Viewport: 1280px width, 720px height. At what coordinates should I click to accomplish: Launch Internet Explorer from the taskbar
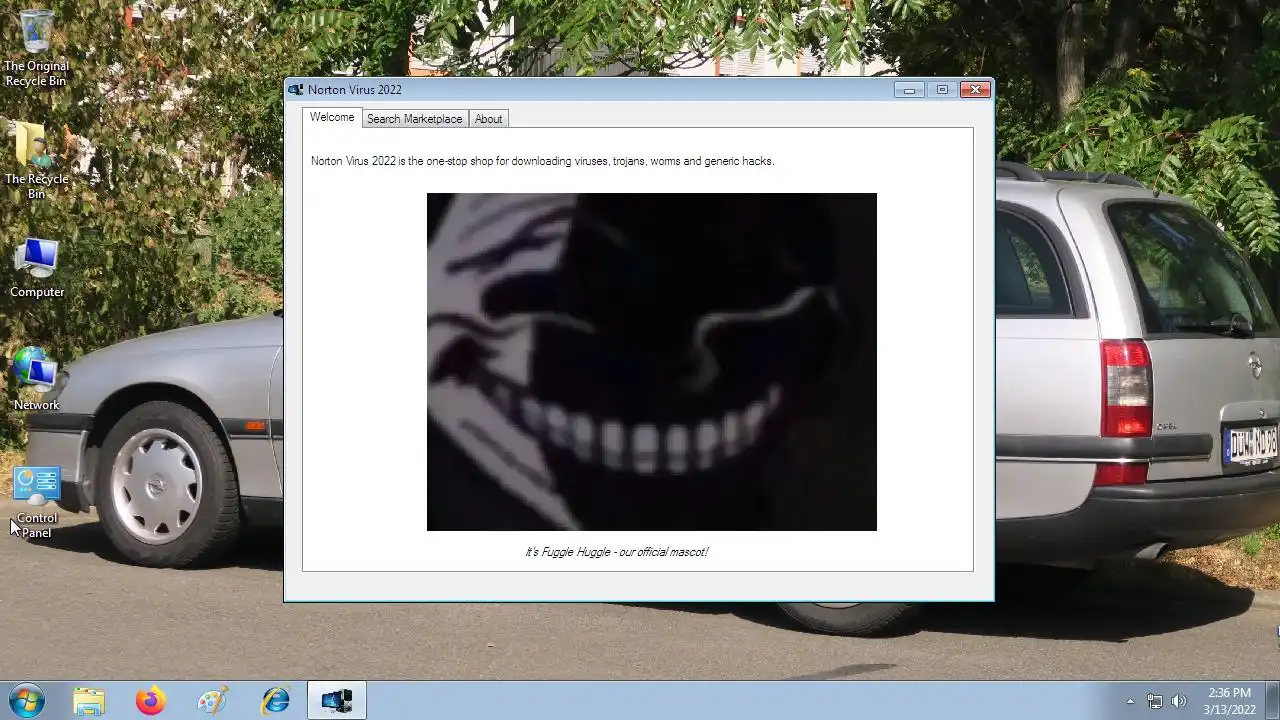point(275,701)
